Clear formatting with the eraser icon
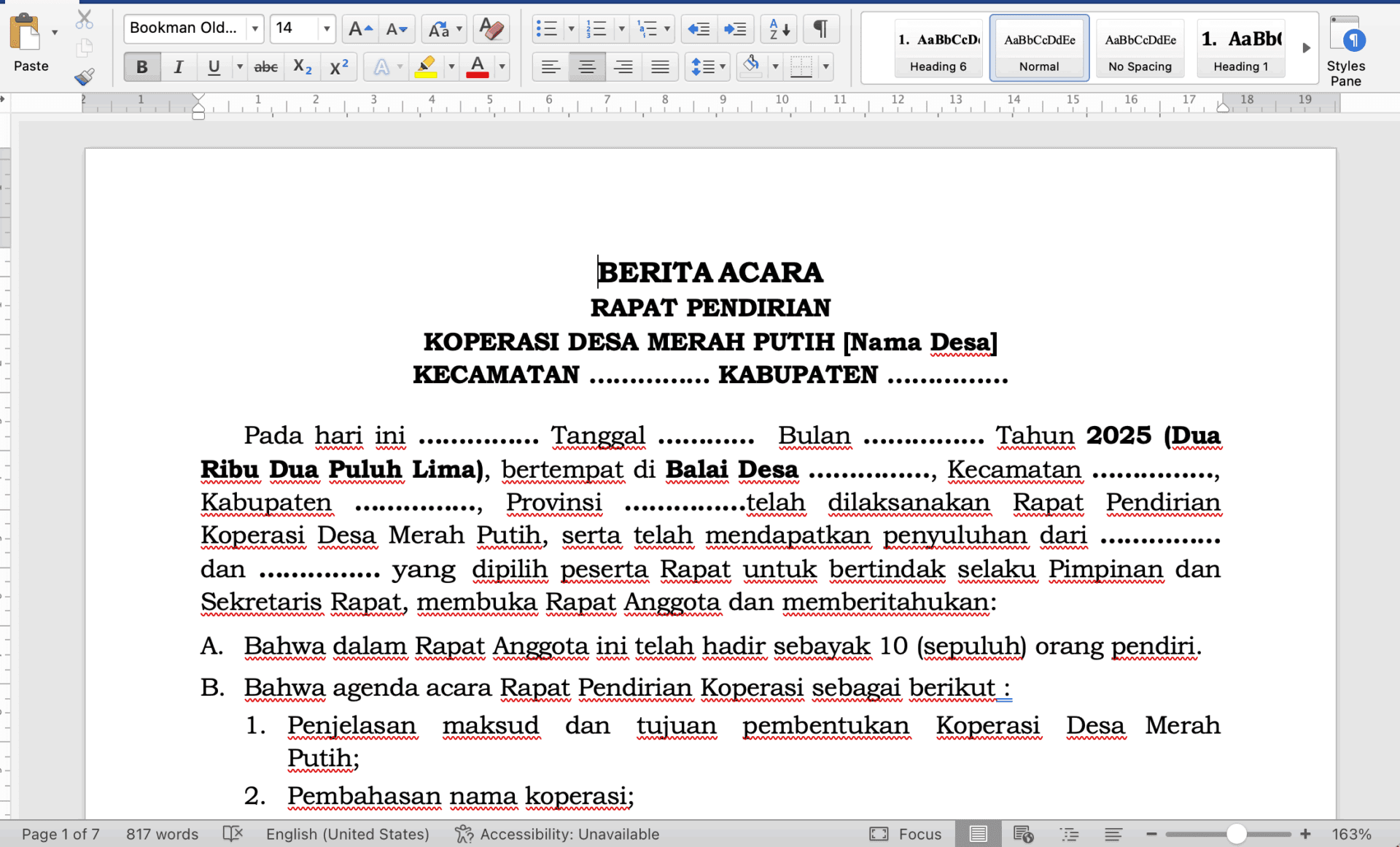Screen dimensions: 1400x847 pos(490,29)
